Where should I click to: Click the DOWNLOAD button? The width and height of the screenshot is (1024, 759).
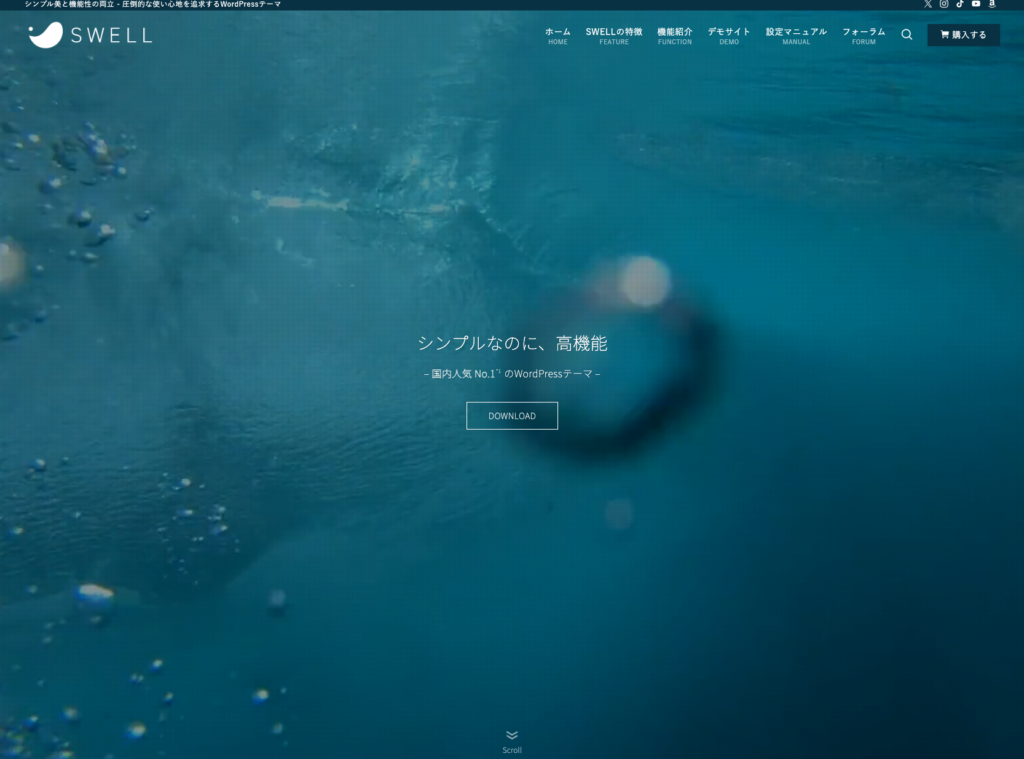click(512, 416)
